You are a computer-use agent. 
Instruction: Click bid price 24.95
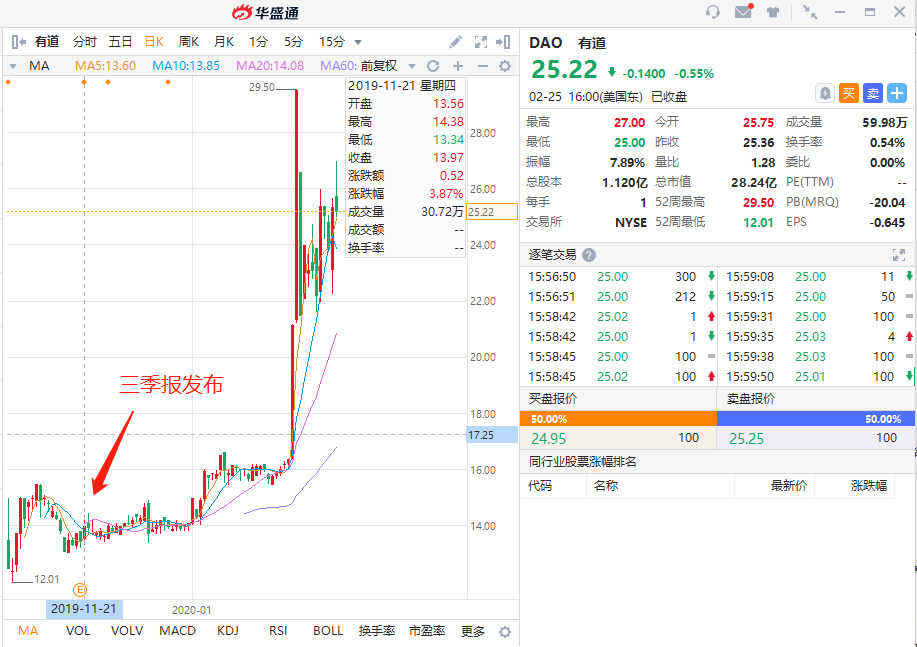(548, 438)
